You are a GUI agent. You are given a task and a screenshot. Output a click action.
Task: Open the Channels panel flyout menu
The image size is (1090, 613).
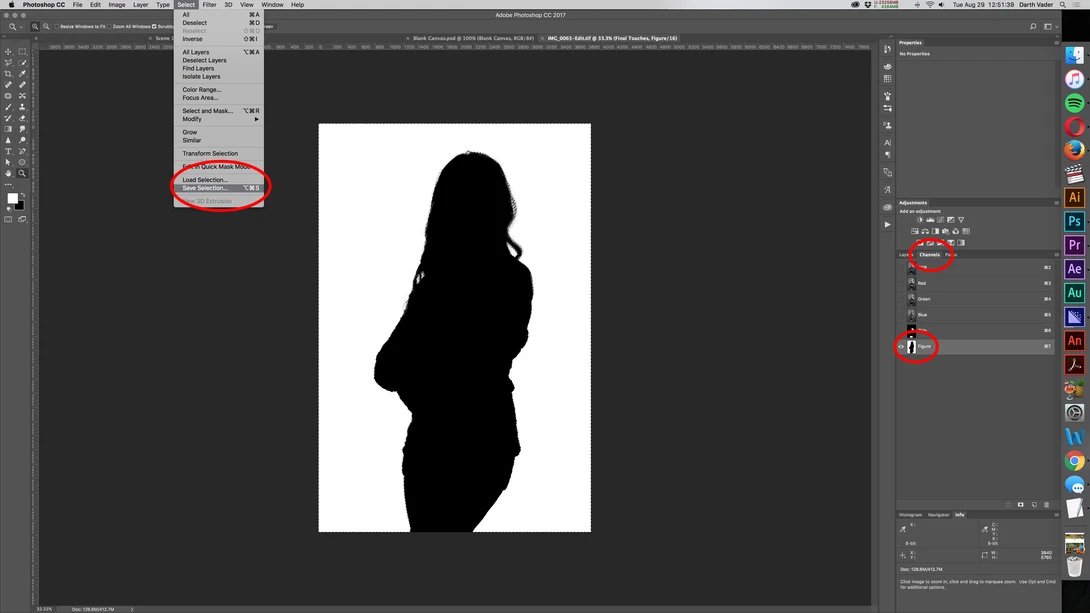[x=1056, y=254]
